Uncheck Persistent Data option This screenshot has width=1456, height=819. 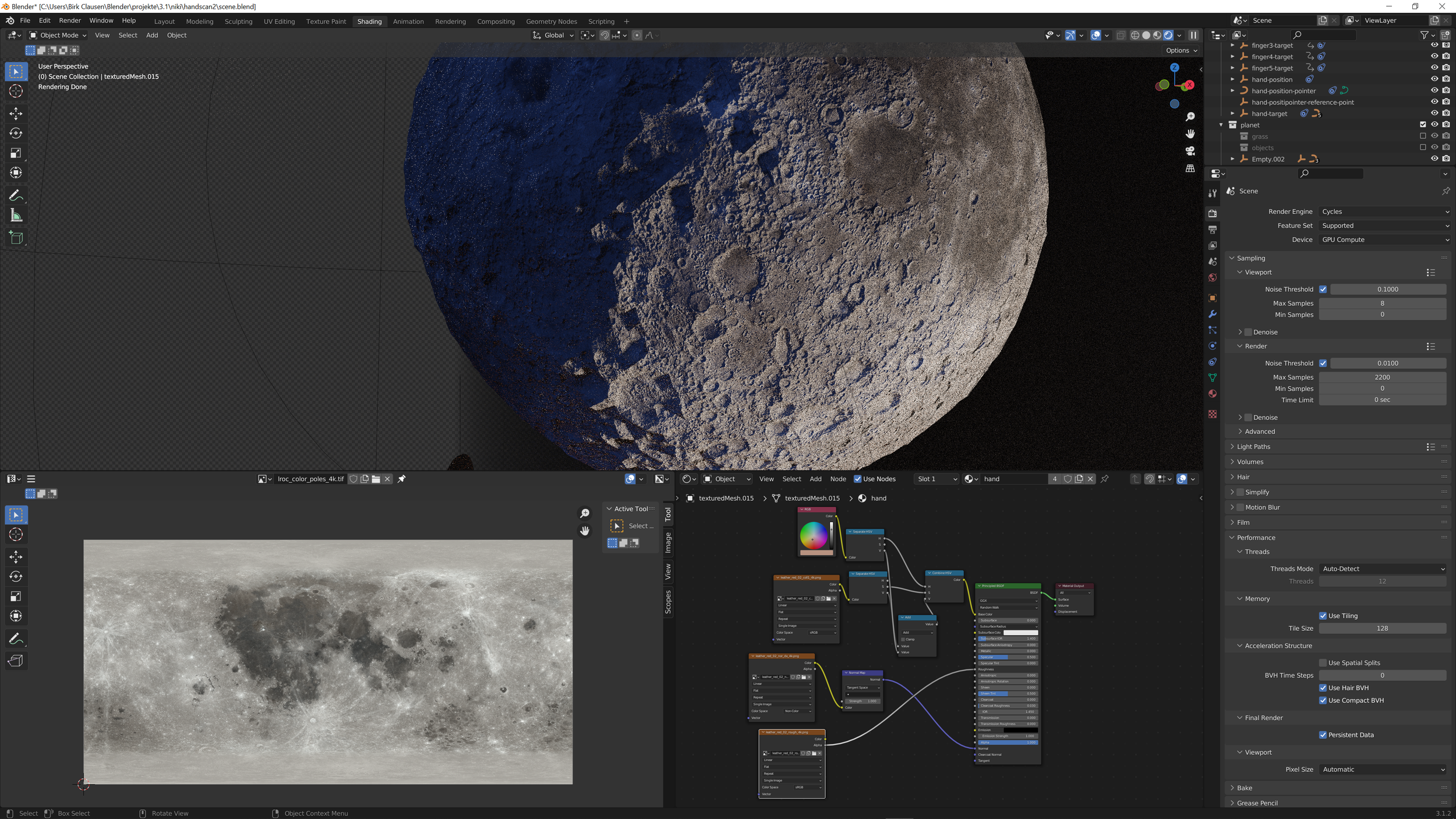(1323, 735)
